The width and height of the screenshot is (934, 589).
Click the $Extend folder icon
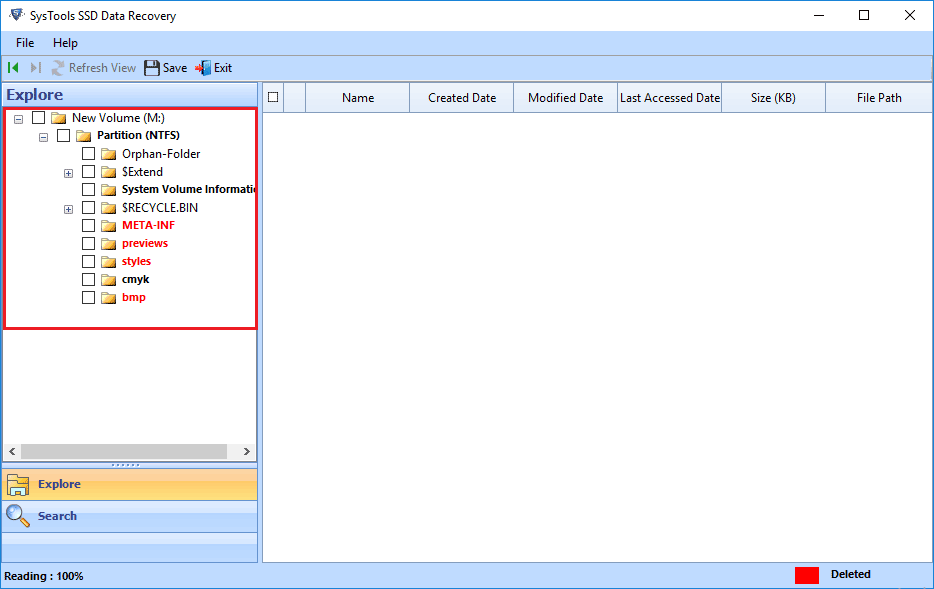[108, 172]
